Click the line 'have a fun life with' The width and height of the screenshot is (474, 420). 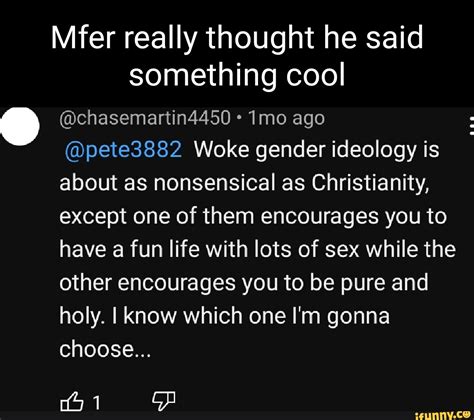click(257, 249)
